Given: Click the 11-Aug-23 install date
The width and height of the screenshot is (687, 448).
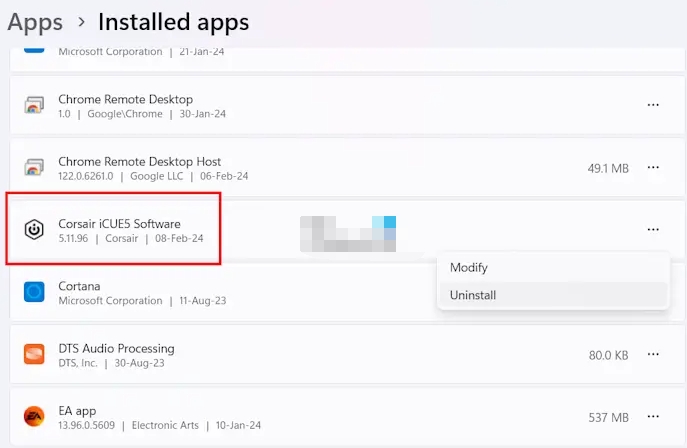Looking at the screenshot, I should point(203,301).
